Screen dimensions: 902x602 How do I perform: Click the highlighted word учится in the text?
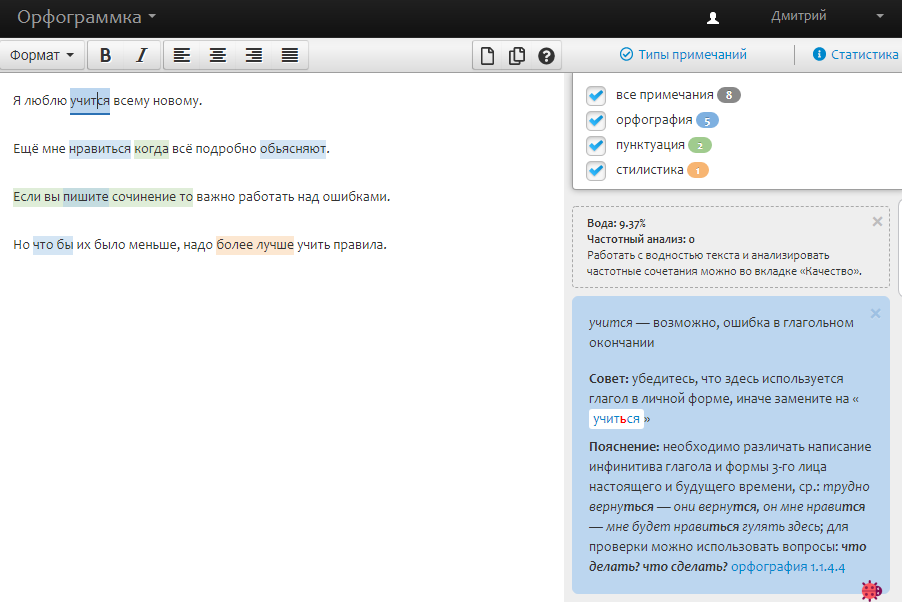tap(90, 101)
